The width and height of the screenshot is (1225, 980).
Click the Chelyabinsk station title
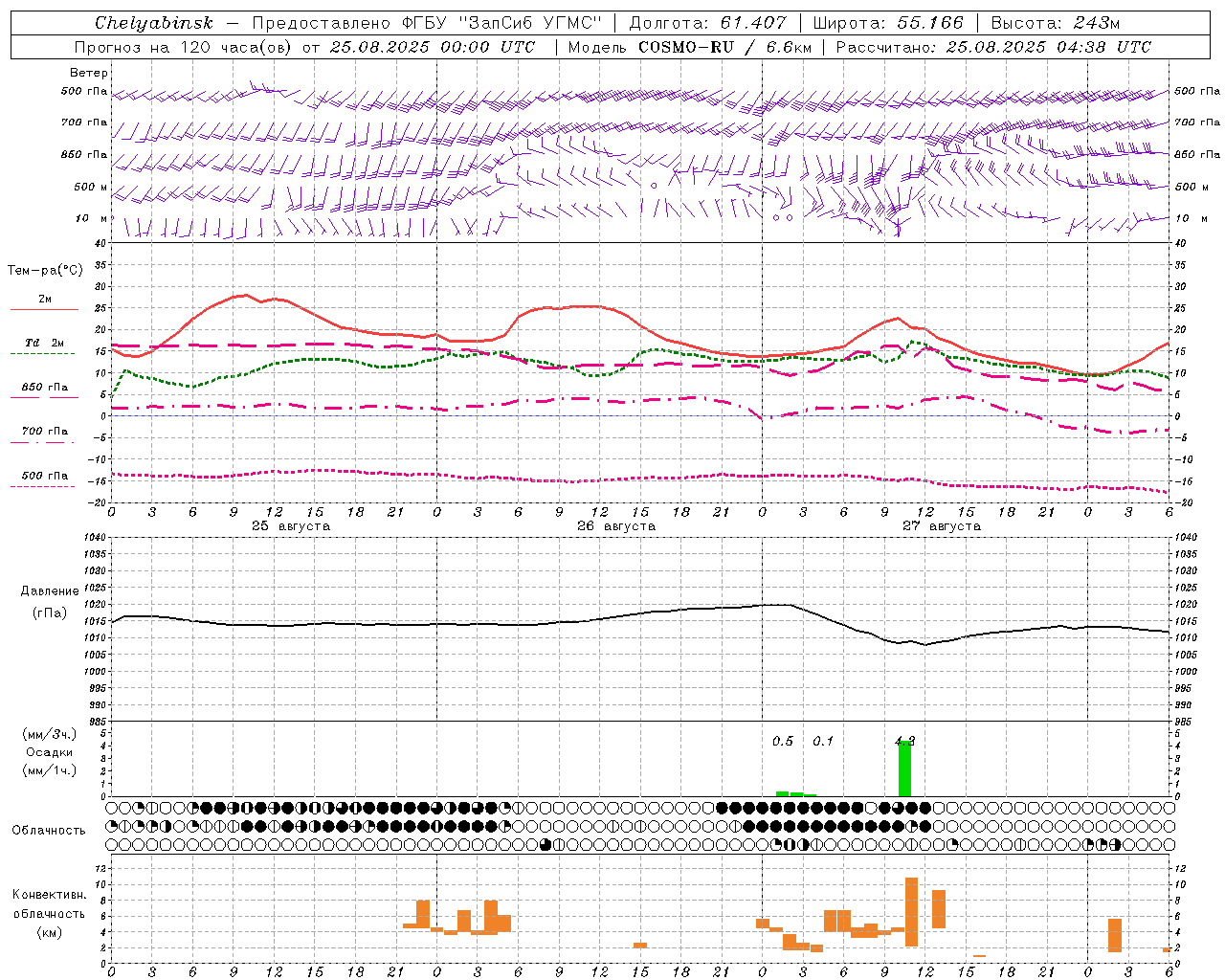[154, 23]
